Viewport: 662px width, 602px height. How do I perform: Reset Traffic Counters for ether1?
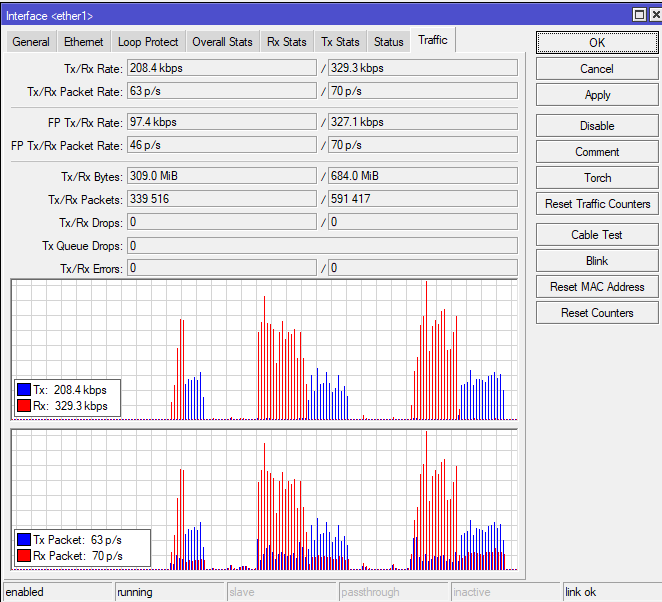pos(597,204)
